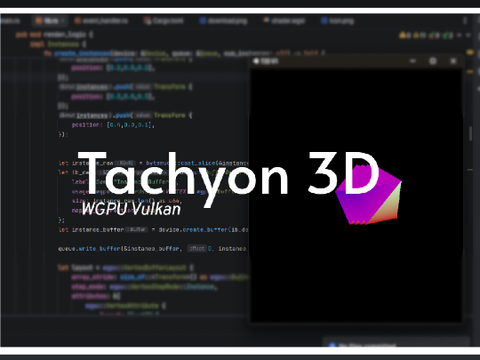
Task: Click the icon.png image file icon
Action: [324, 21]
